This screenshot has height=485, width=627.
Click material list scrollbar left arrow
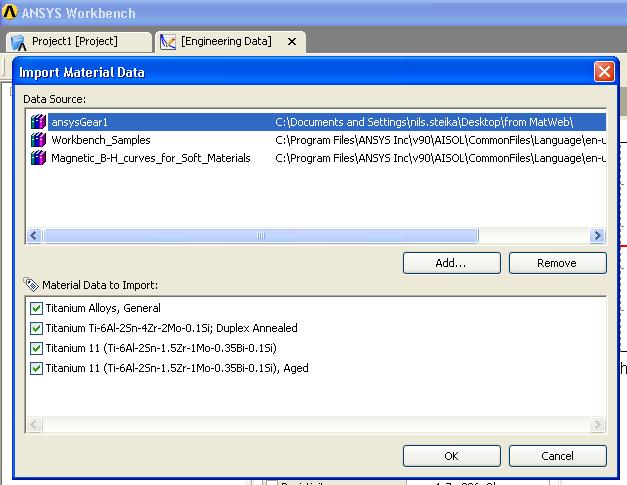coord(34,424)
